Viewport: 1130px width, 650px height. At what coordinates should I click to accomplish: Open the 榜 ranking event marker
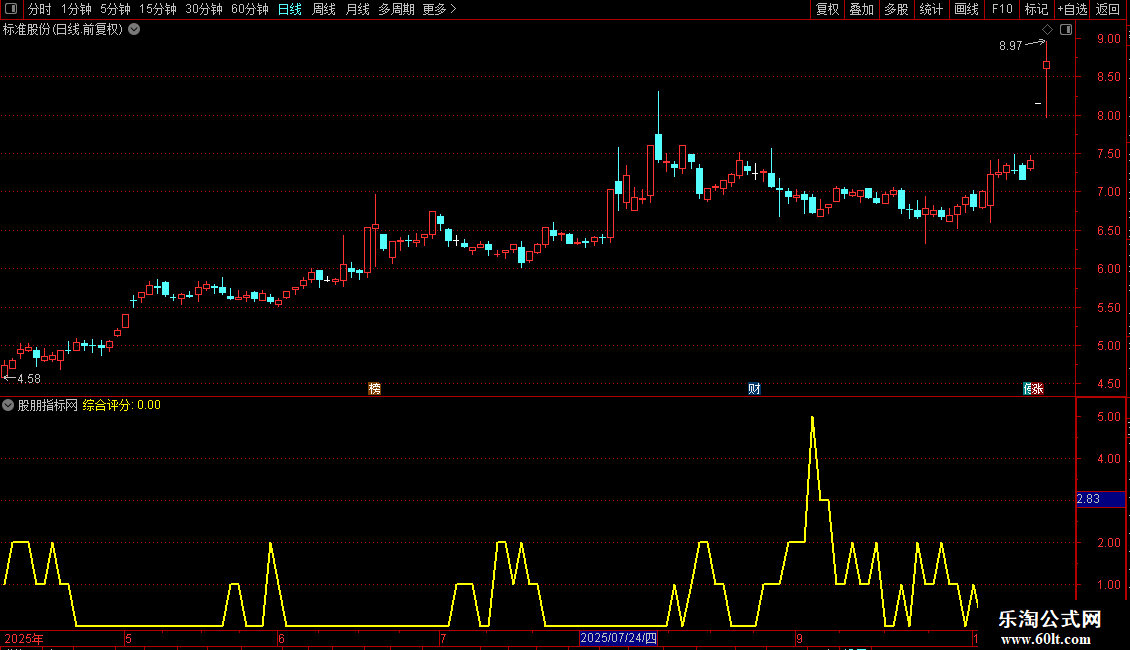375,388
